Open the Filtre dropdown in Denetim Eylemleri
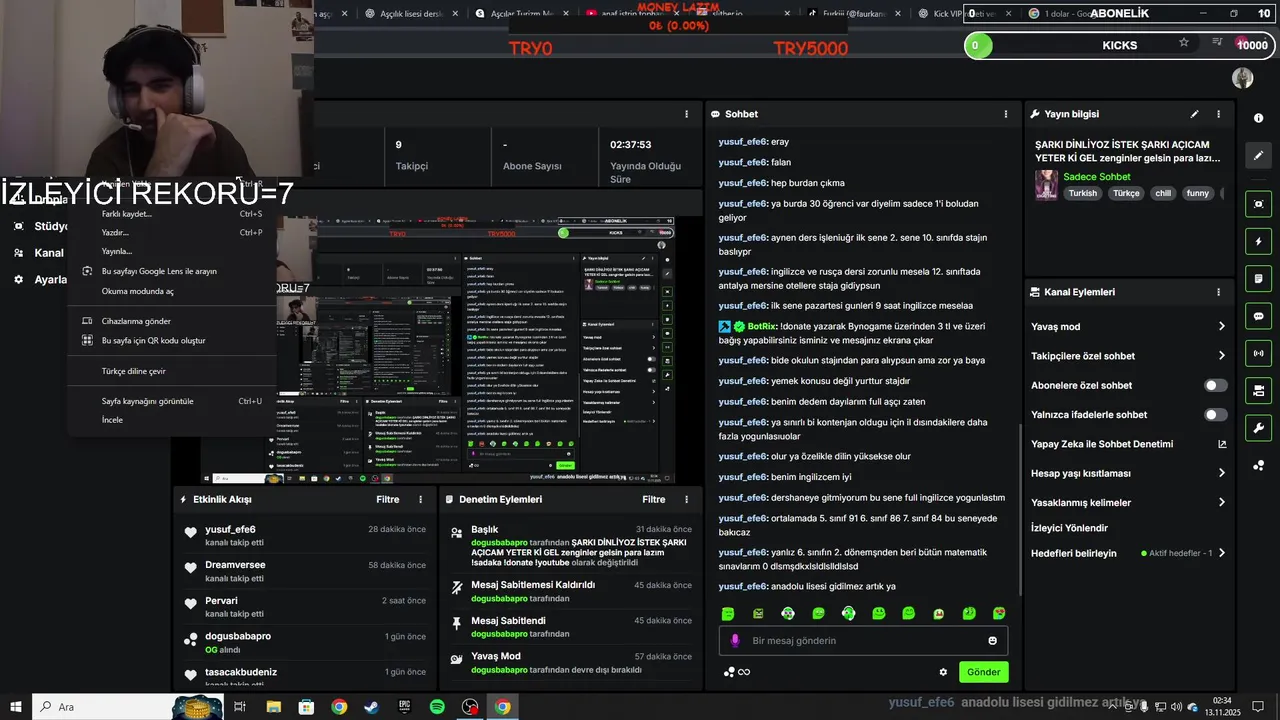Screen dimensions: 1280x720 pos(654,499)
